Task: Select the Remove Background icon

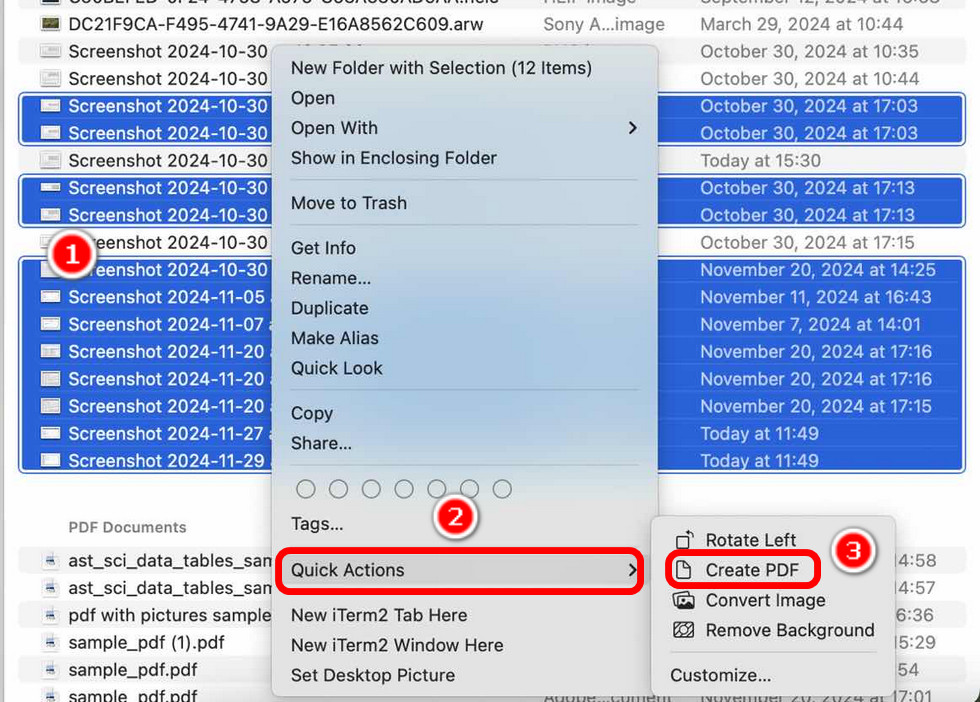Action: pos(686,631)
